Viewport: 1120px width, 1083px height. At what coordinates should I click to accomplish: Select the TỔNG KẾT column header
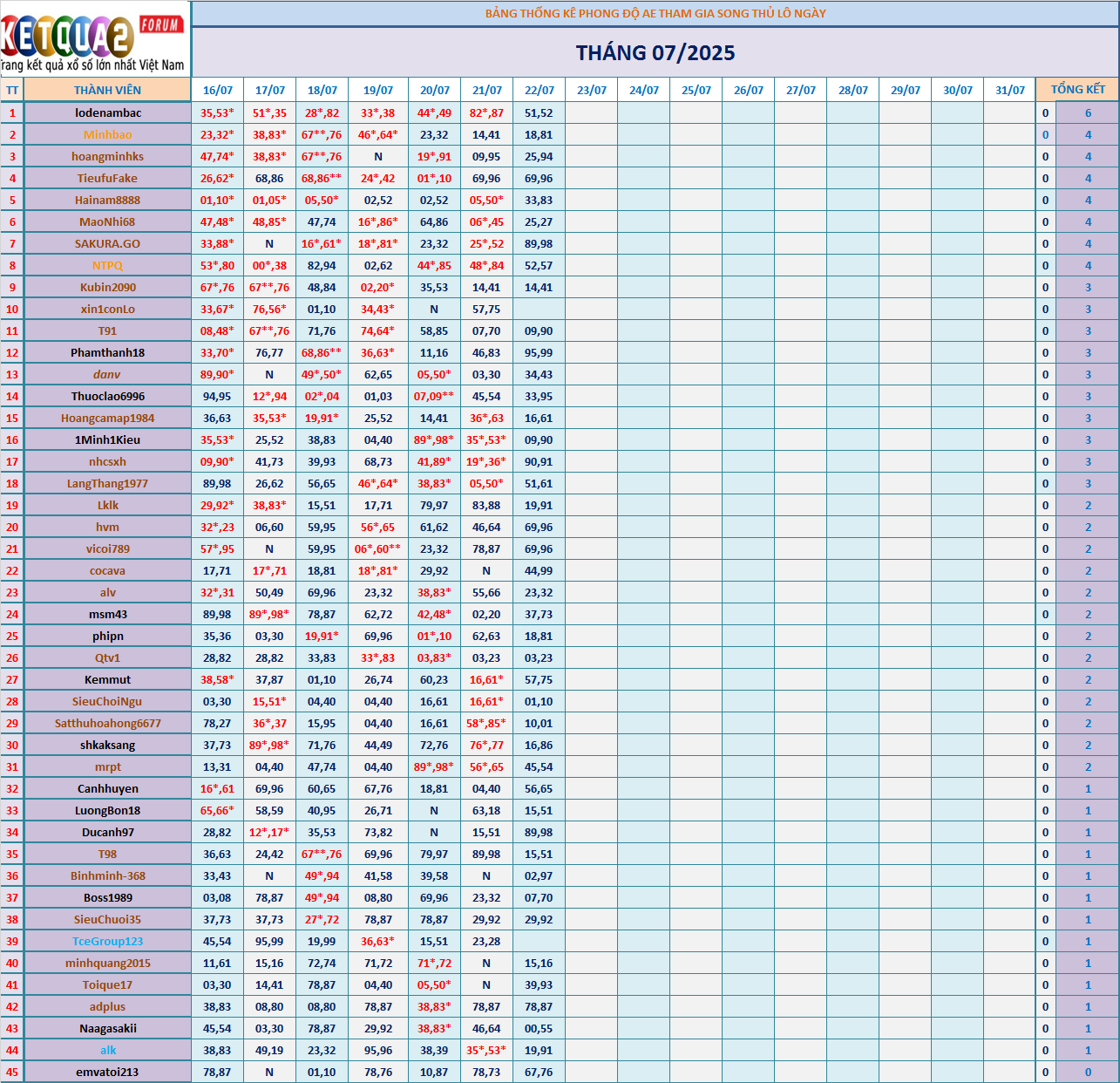pos(1077,90)
